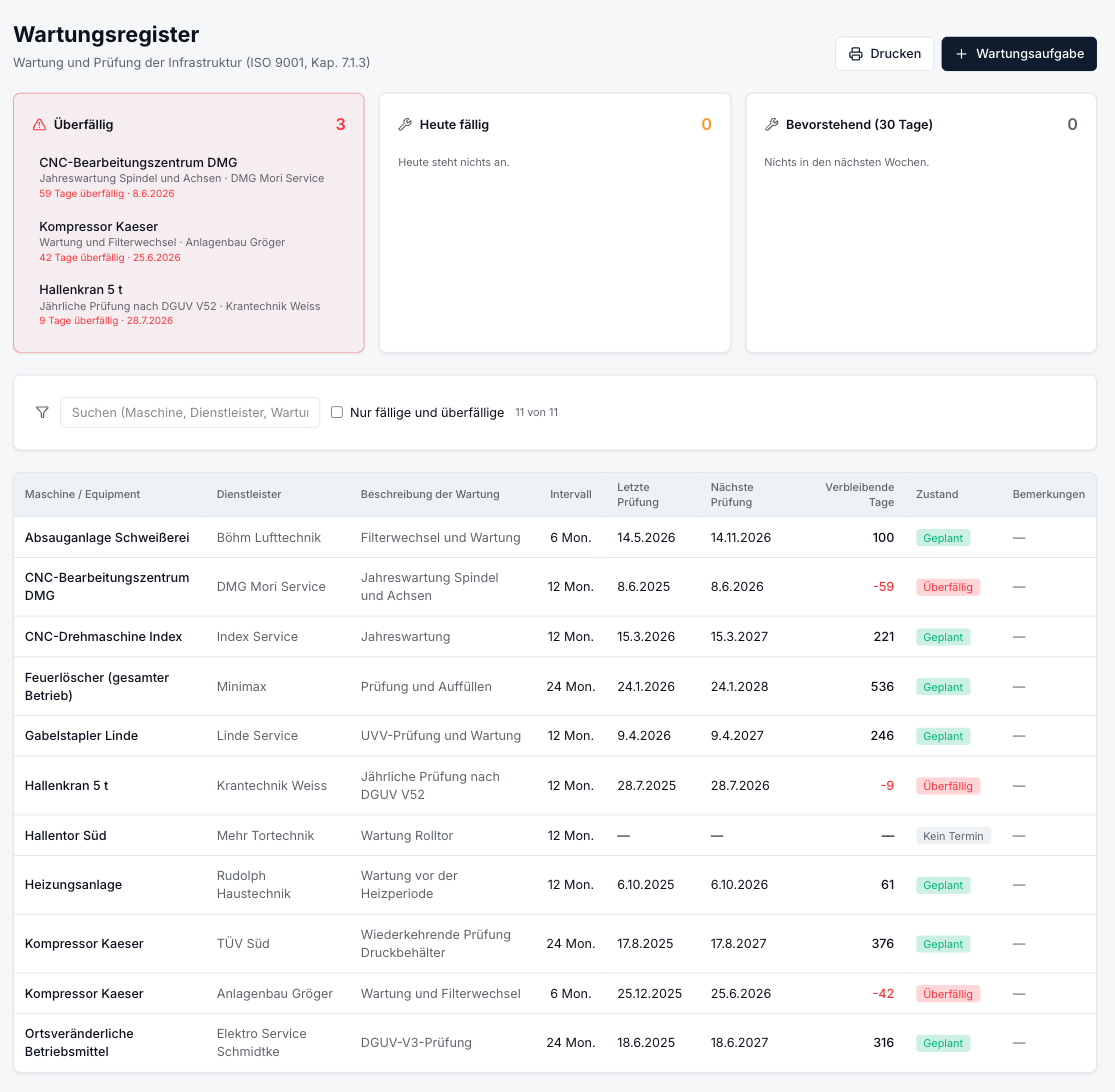Viewport: 1115px width, 1092px height.
Task: Click the filter funnel icon
Action: pyautogui.click(x=43, y=412)
